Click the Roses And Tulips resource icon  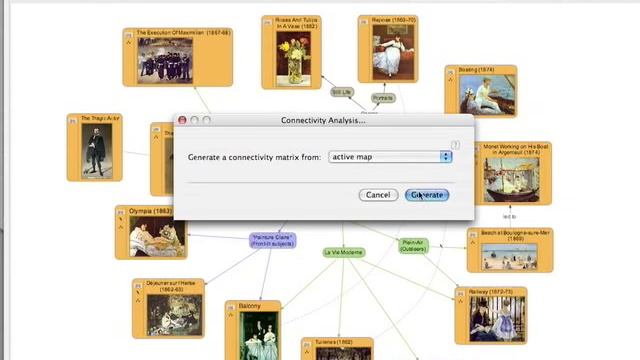[267, 22]
